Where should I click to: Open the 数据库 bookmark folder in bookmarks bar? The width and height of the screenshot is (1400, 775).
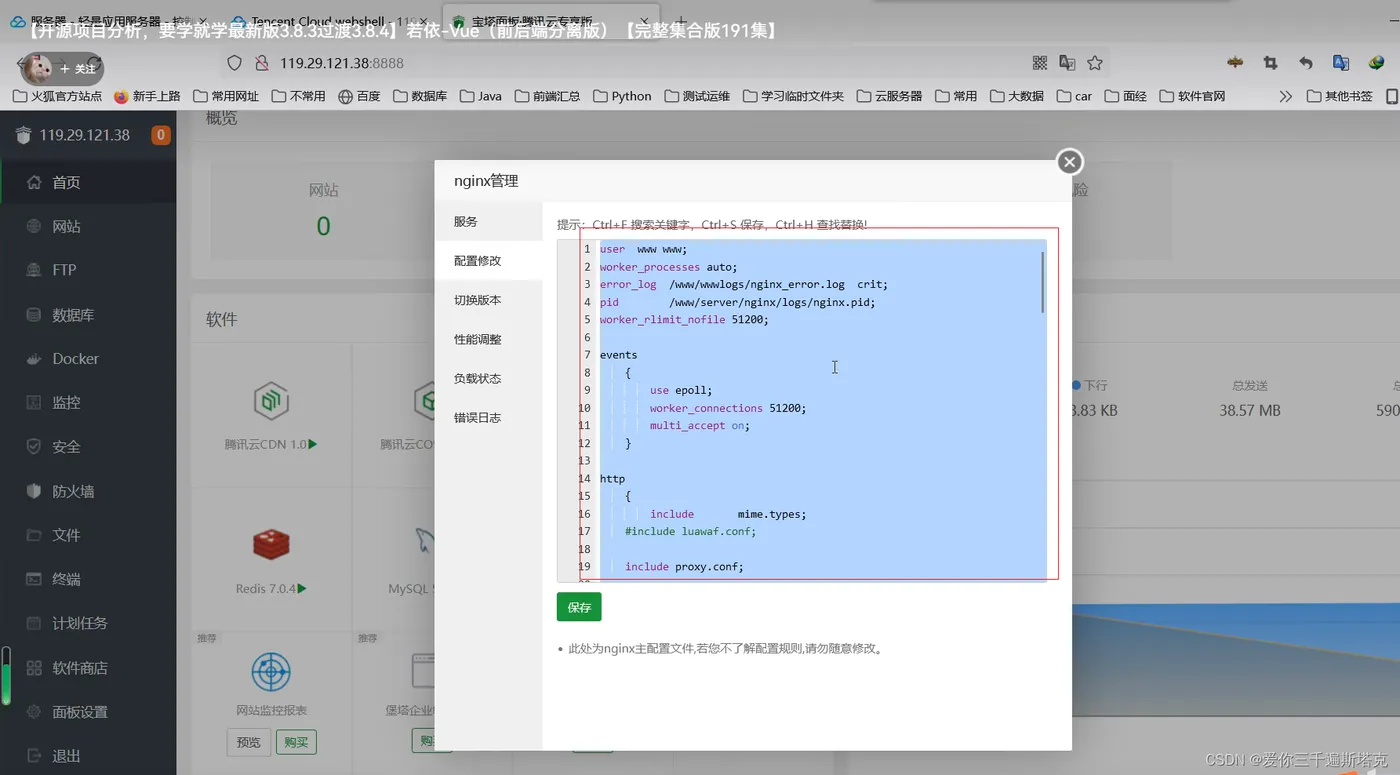tap(420, 96)
